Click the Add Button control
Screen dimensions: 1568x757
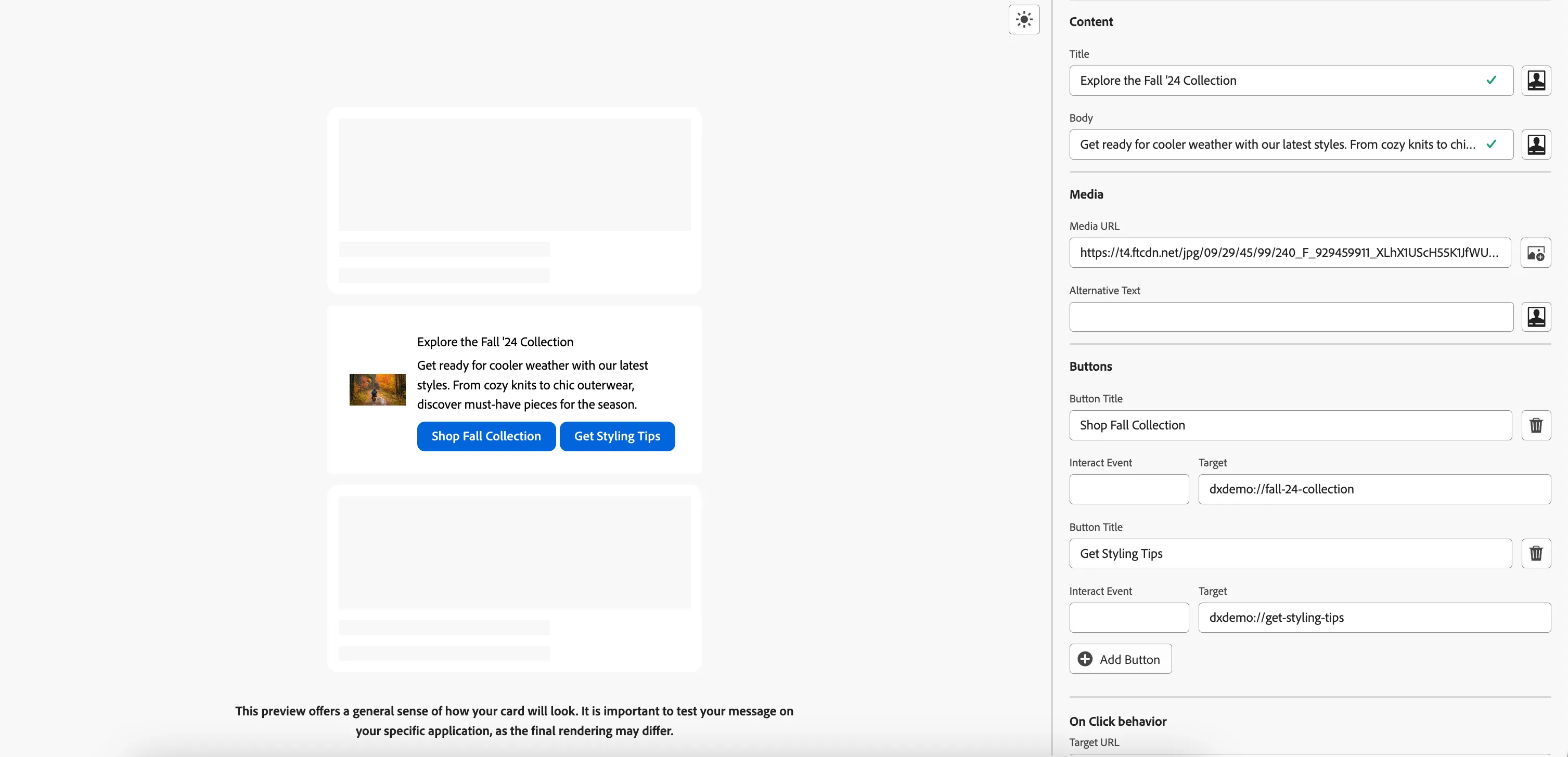[1120, 659]
